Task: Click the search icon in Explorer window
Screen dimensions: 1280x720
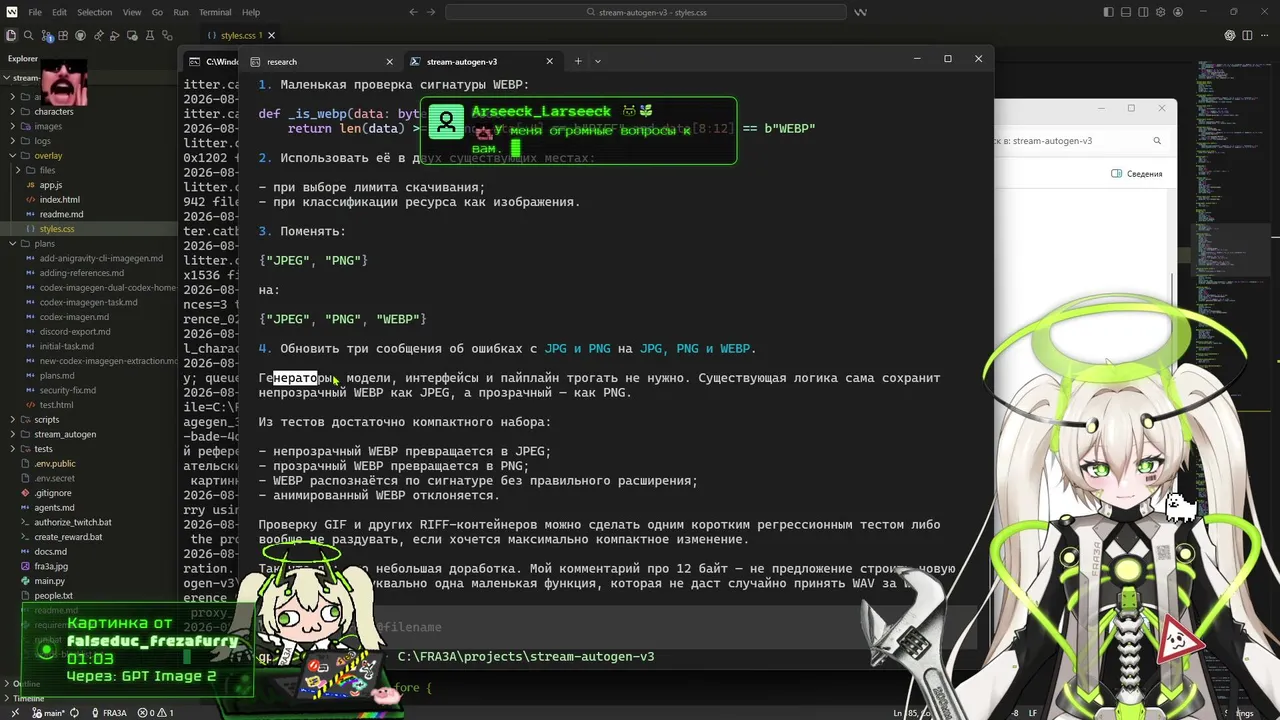Action: point(1157,141)
